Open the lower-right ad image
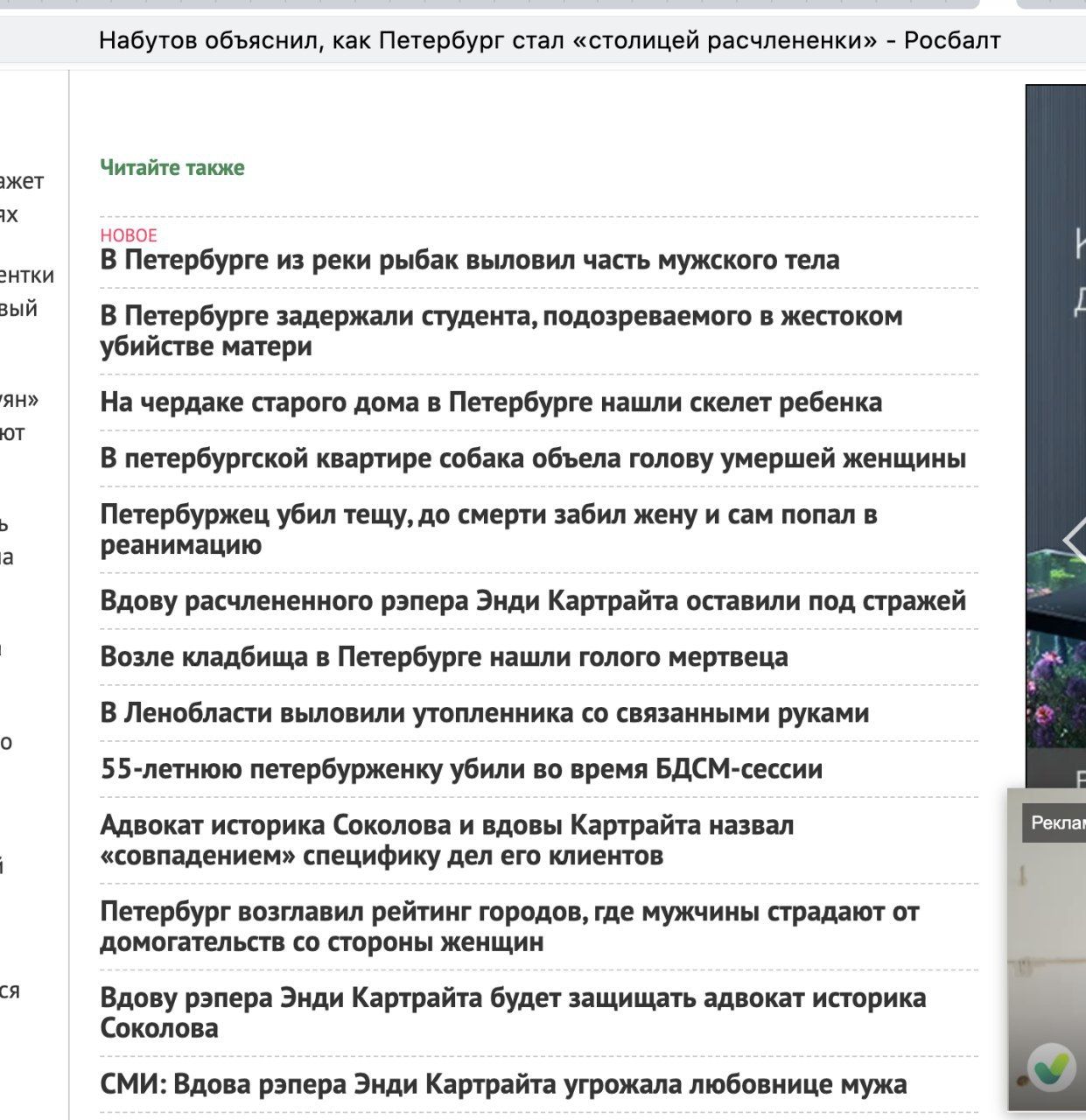 pyautogui.click(x=1047, y=949)
